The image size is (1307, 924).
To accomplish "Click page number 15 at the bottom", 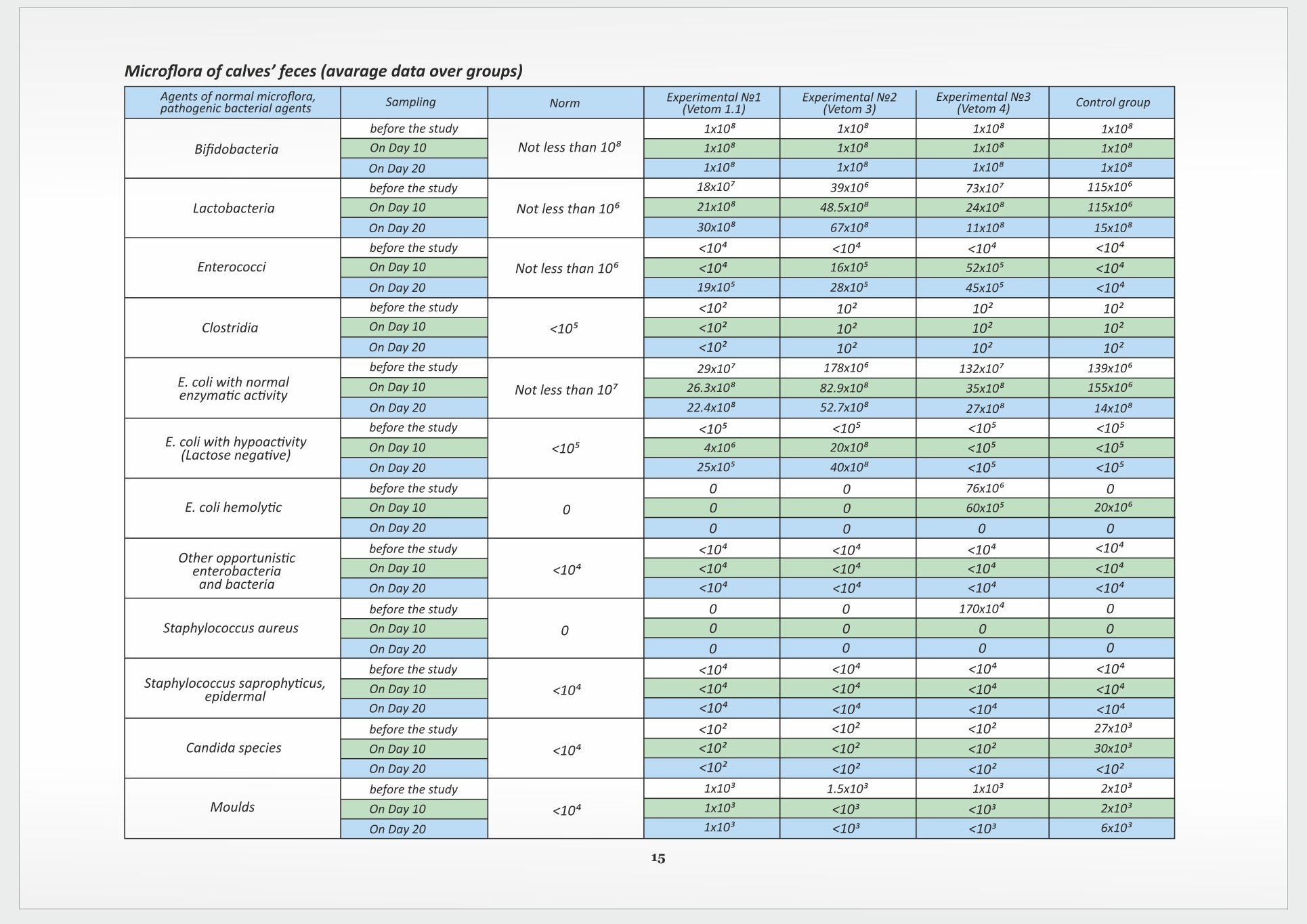I will click(x=658, y=858).
